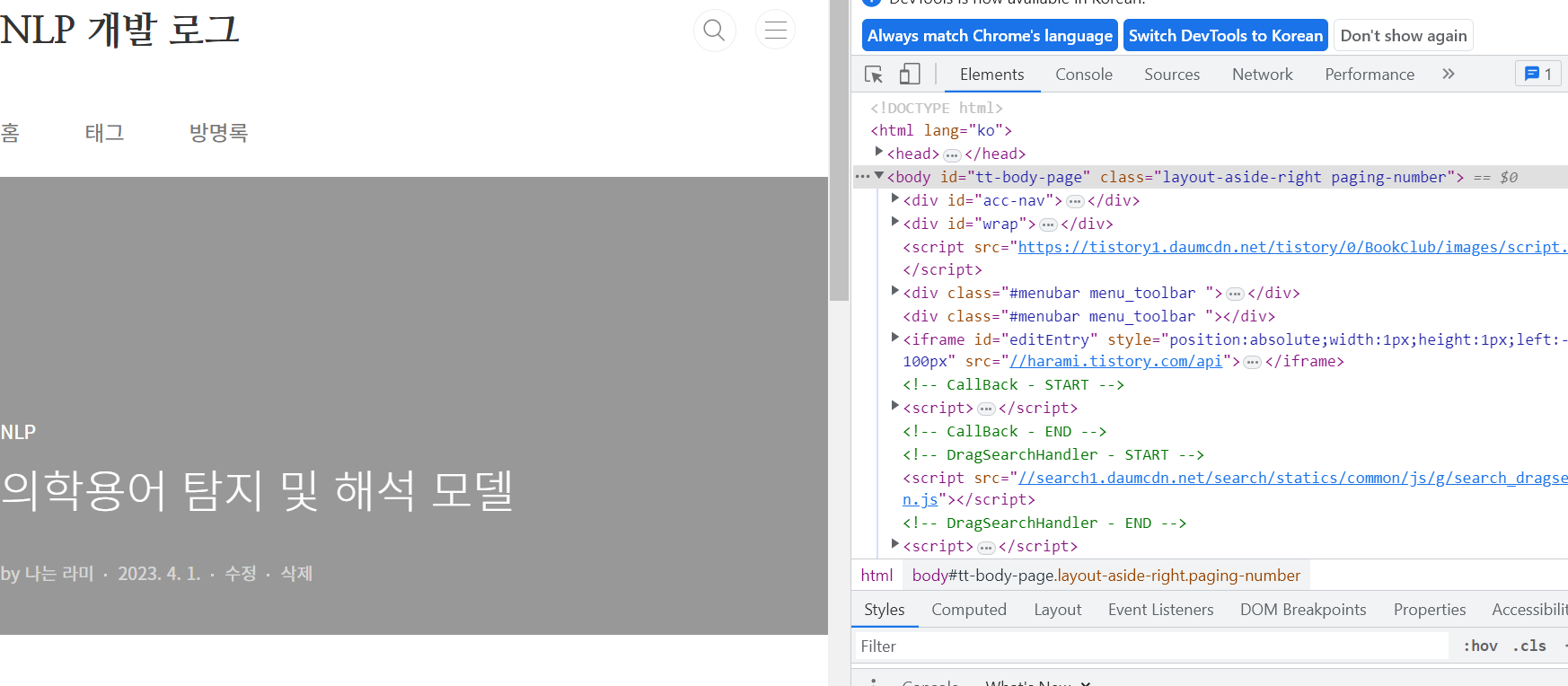
Task: Select the empty menu_toolbar div line
Action: coord(1088,316)
